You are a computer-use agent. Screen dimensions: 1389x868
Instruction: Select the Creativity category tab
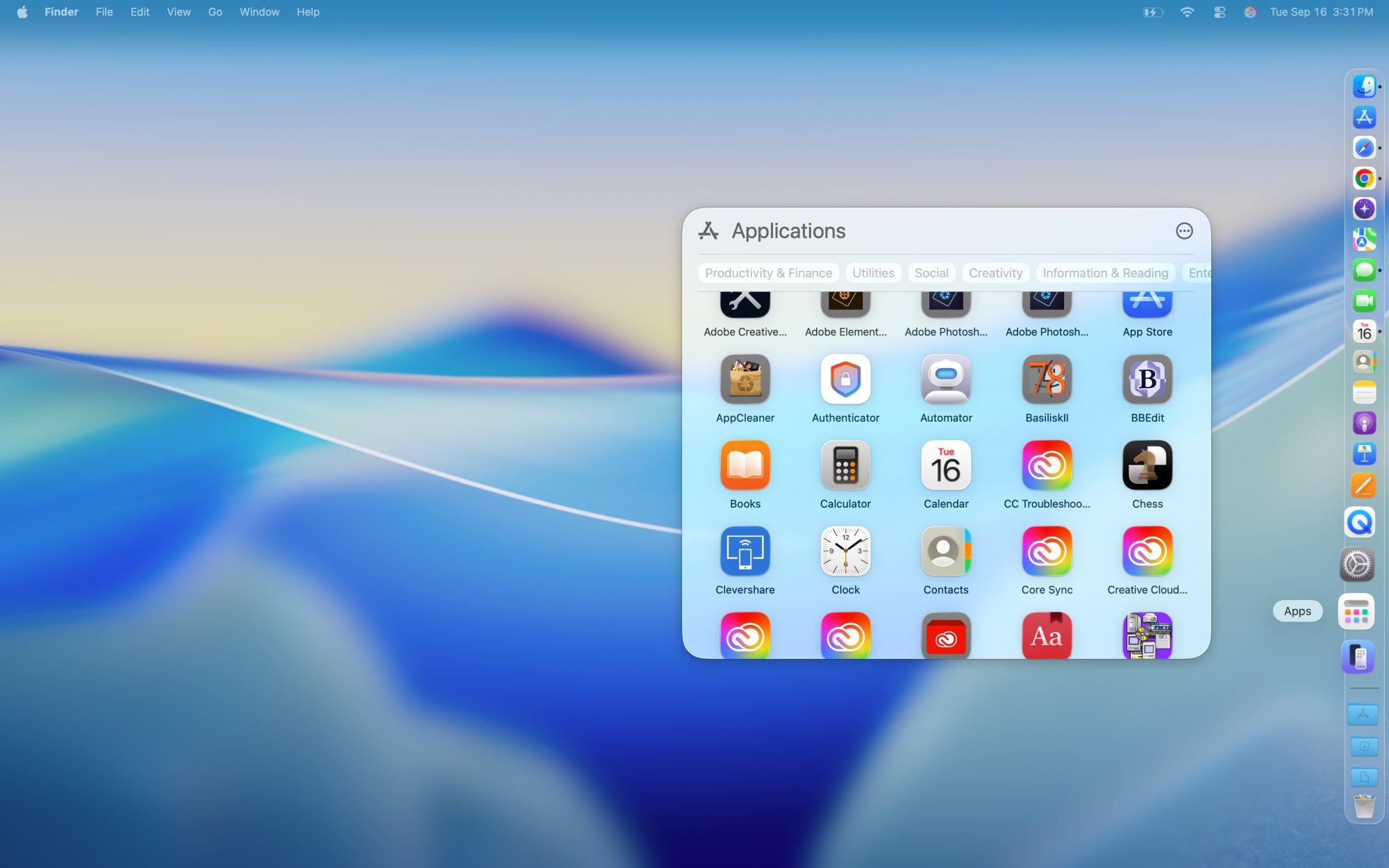coord(995,273)
